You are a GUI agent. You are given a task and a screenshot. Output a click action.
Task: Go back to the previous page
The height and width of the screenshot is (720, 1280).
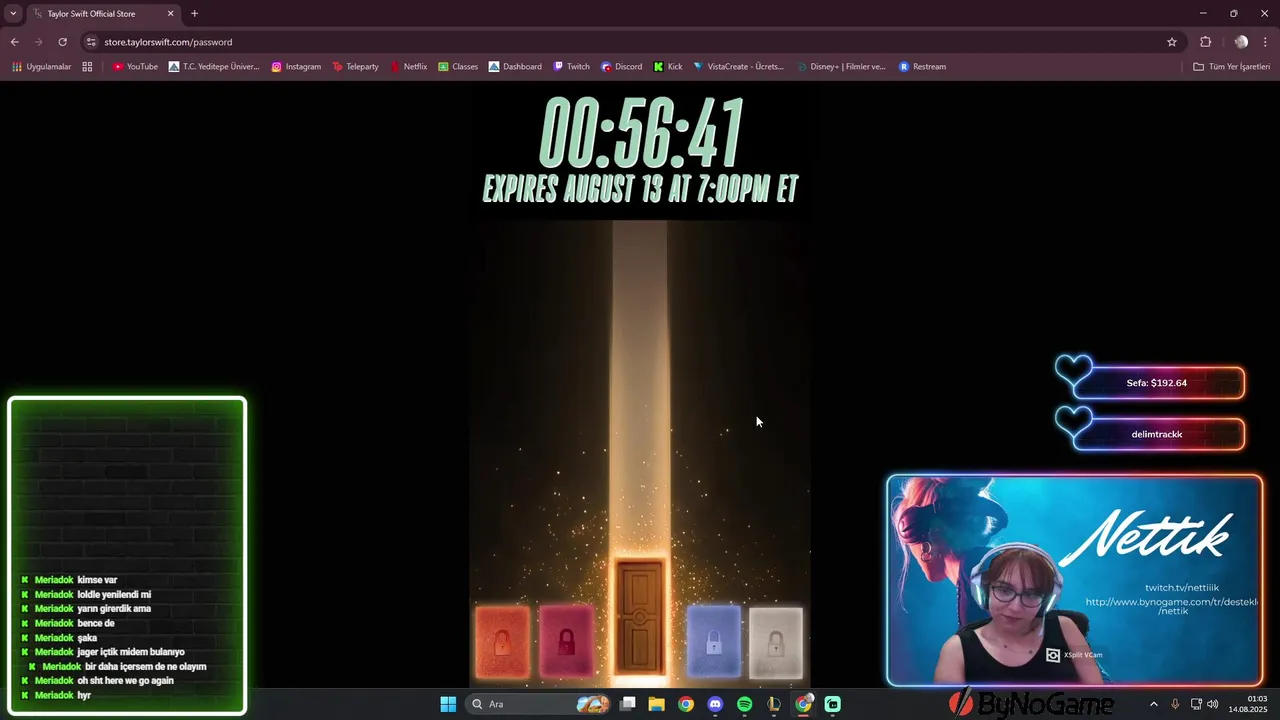click(x=15, y=42)
